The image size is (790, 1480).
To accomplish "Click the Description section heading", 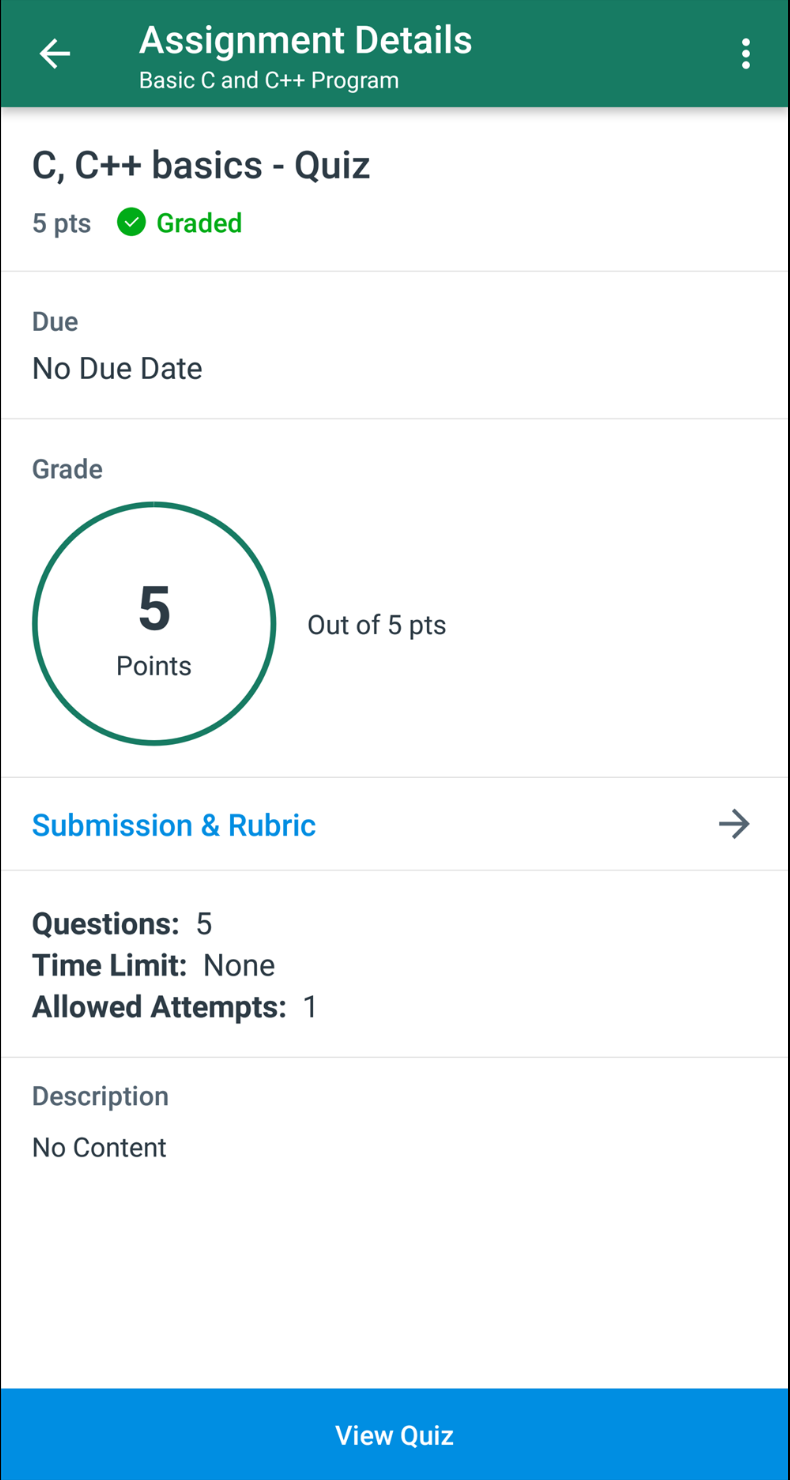I will tap(100, 1096).
